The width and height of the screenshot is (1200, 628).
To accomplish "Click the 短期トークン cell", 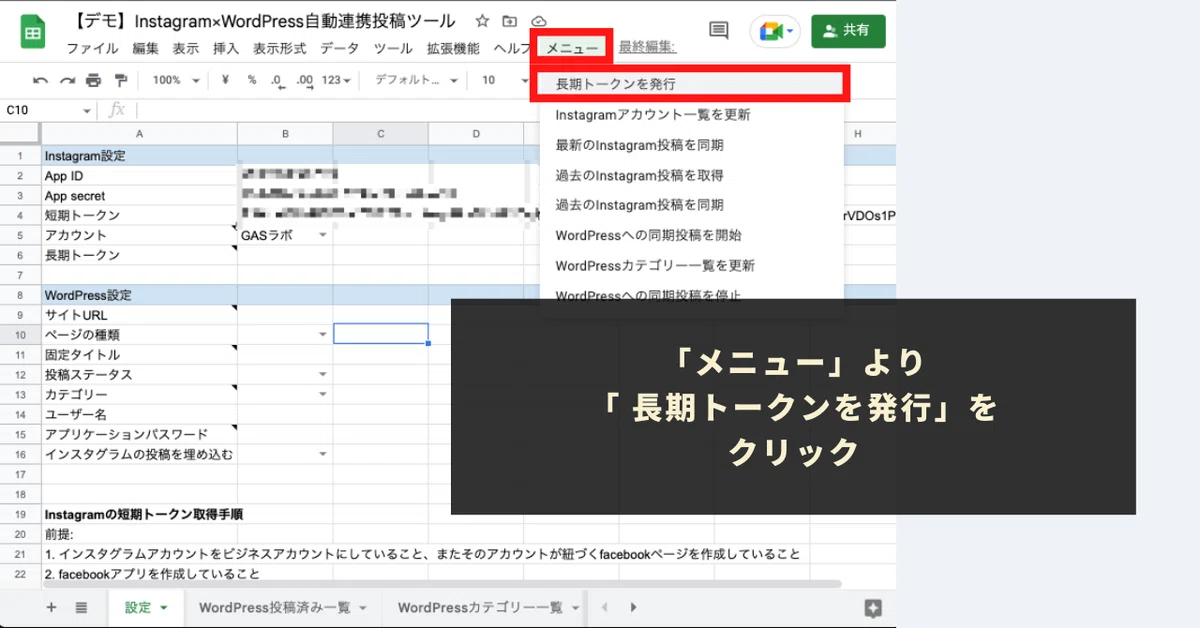I will click(x=139, y=215).
